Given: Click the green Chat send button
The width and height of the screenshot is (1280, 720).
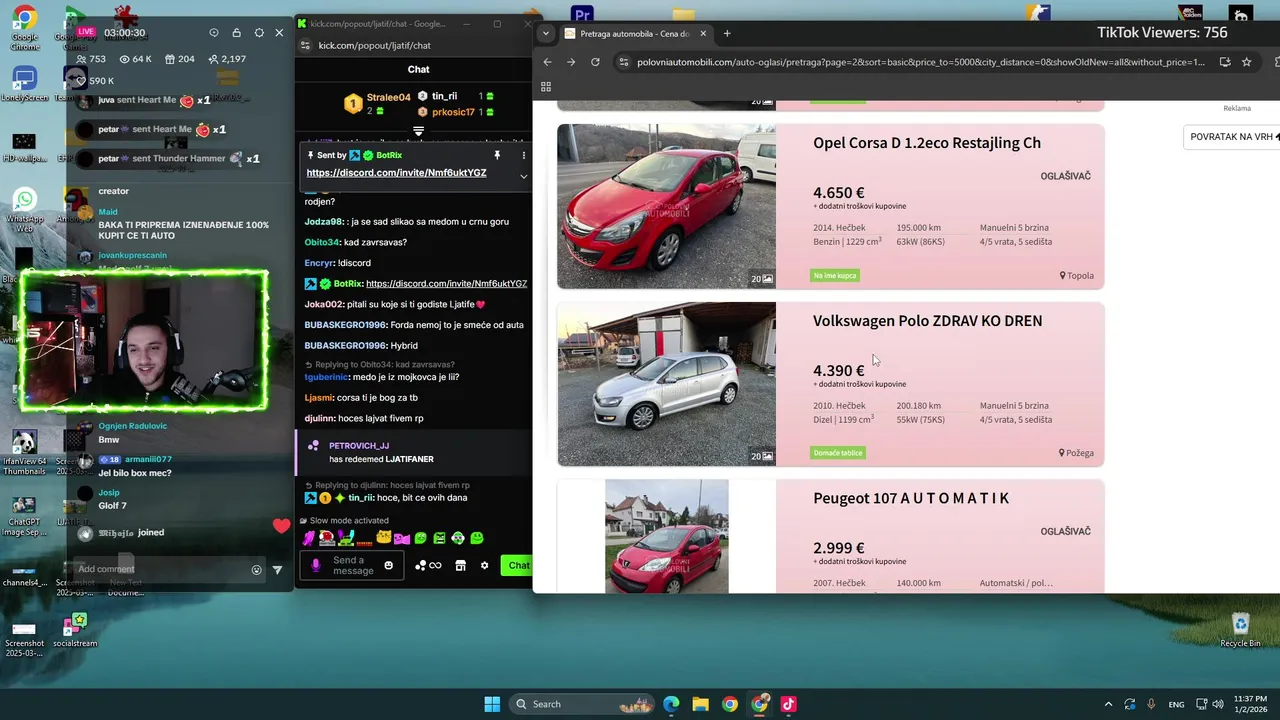Looking at the screenshot, I should pos(518,566).
